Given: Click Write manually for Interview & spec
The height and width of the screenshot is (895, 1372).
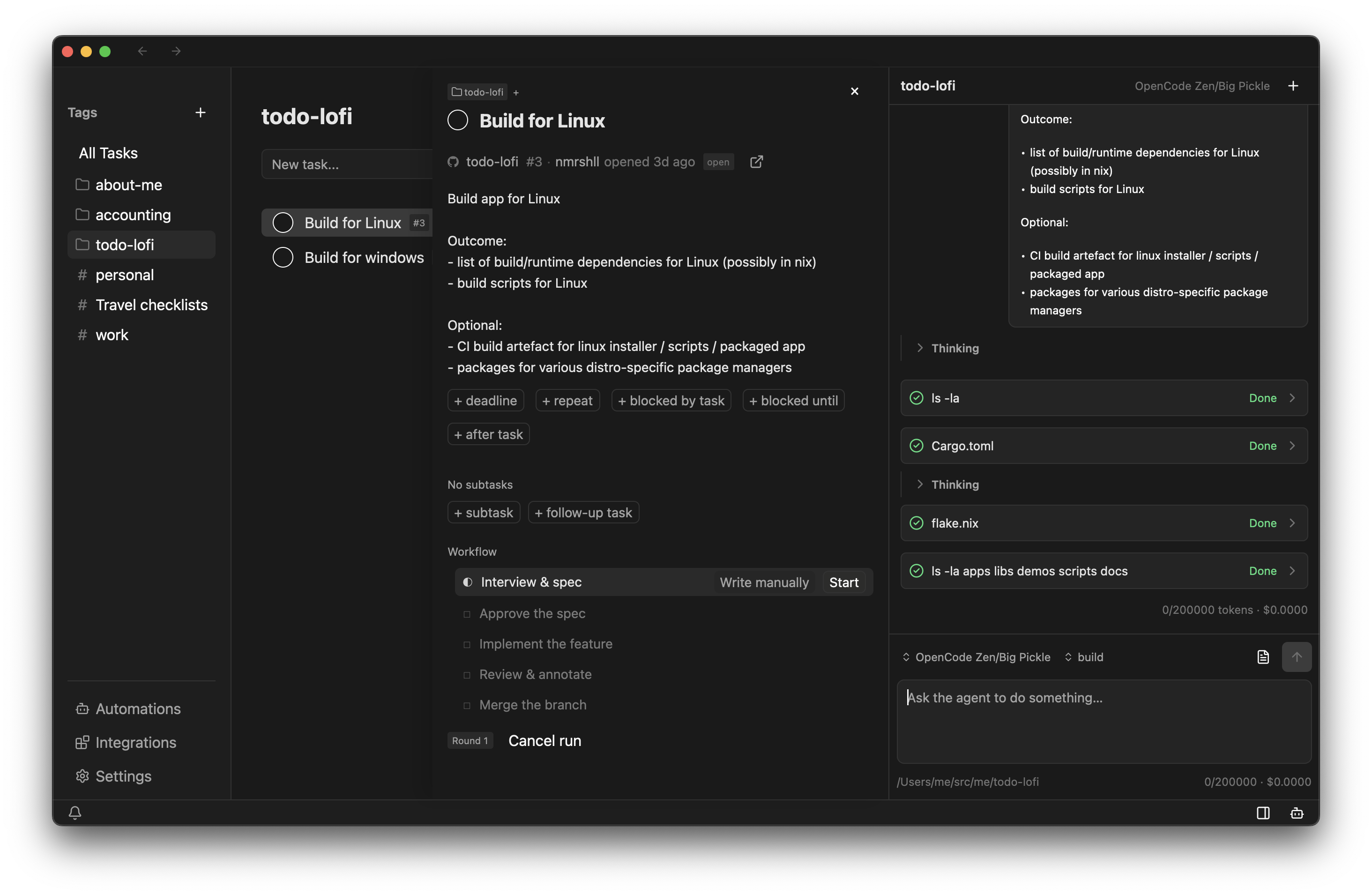Looking at the screenshot, I should tap(764, 582).
